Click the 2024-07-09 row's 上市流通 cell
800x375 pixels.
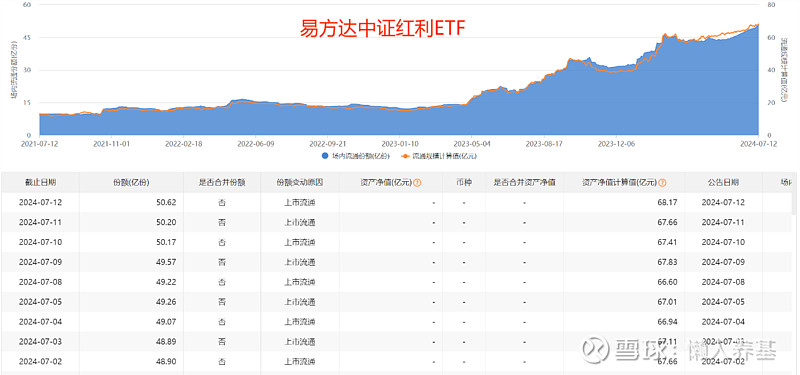point(300,262)
